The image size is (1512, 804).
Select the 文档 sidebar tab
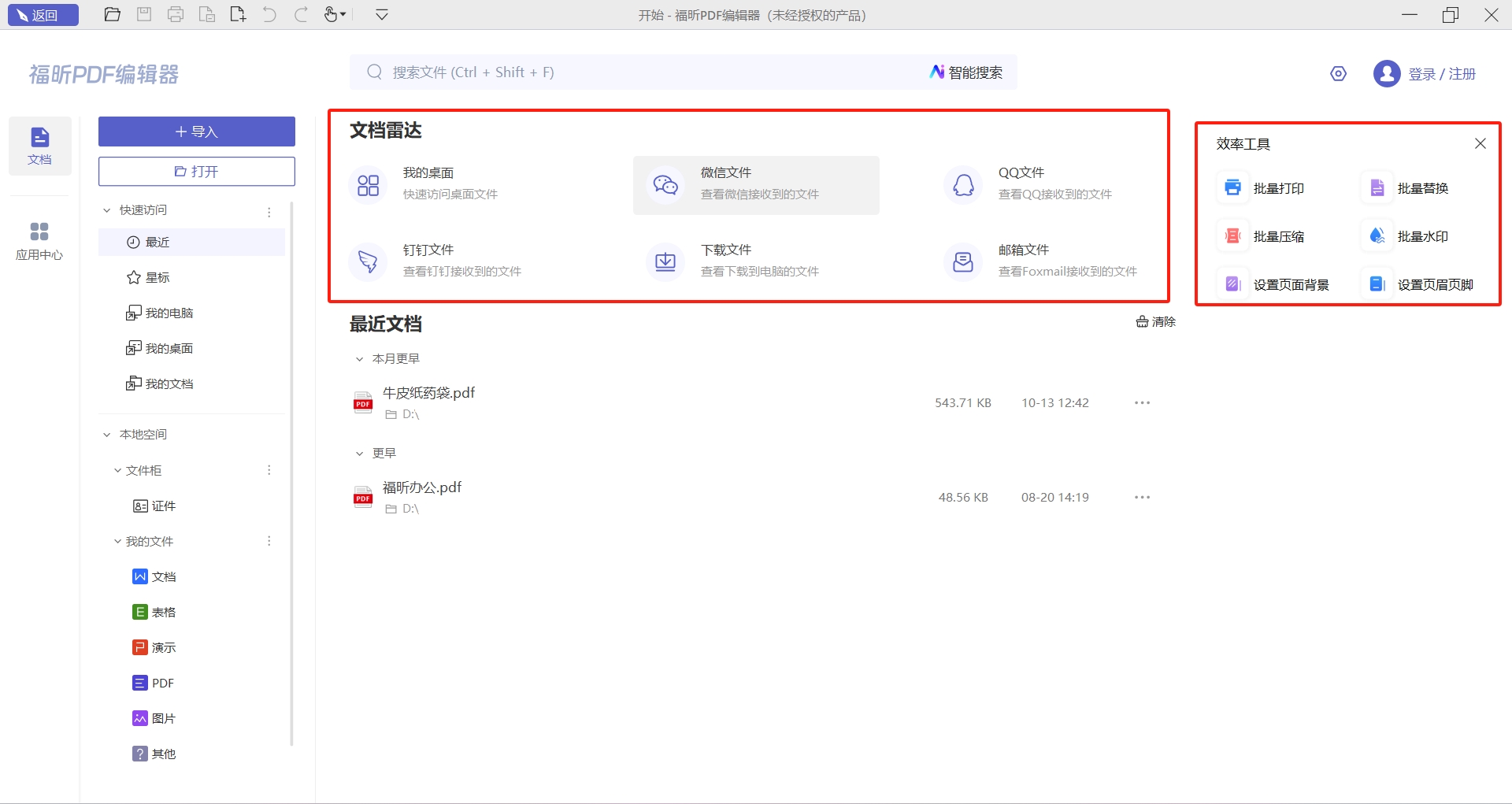coord(40,146)
